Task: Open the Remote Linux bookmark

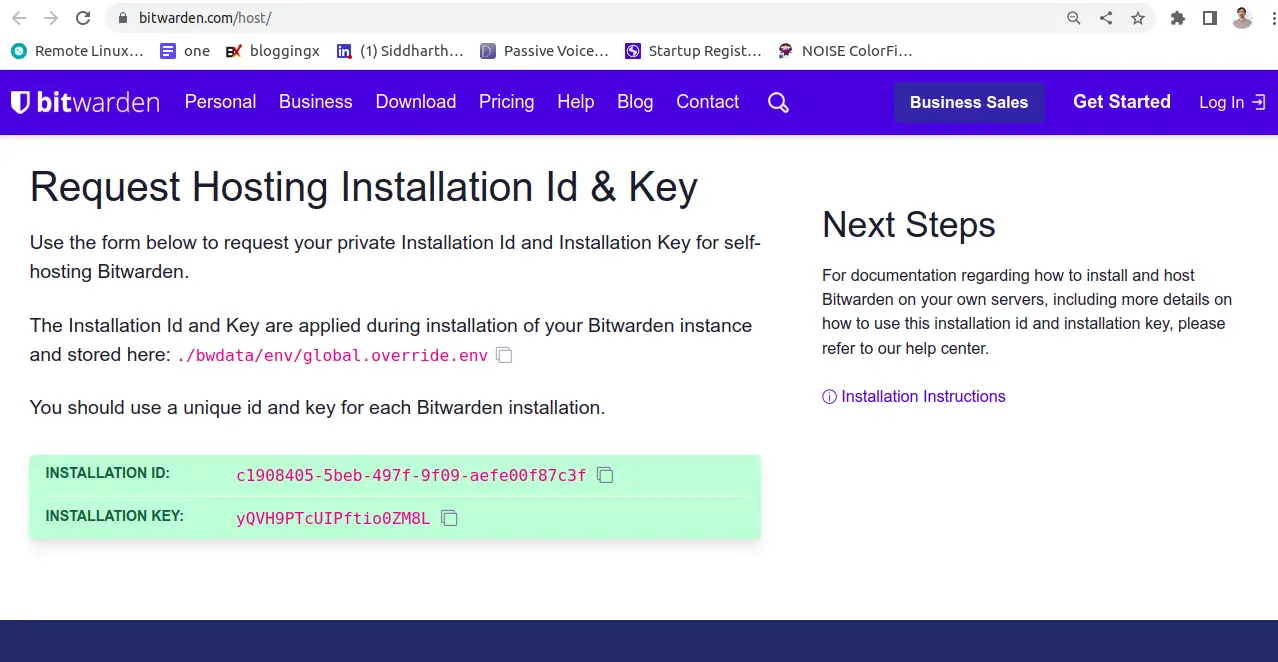Action: point(78,51)
